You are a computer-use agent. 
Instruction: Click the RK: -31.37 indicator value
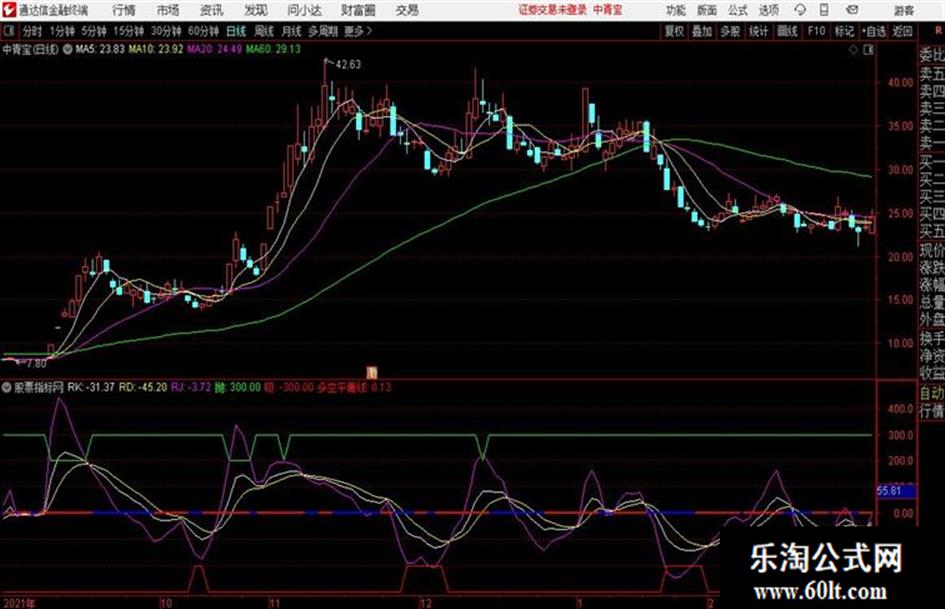[91, 387]
